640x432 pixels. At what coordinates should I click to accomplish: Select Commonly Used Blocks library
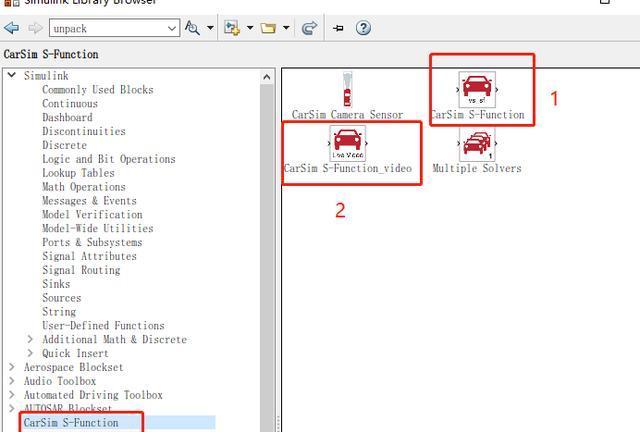pyautogui.click(x=98, y=90)
